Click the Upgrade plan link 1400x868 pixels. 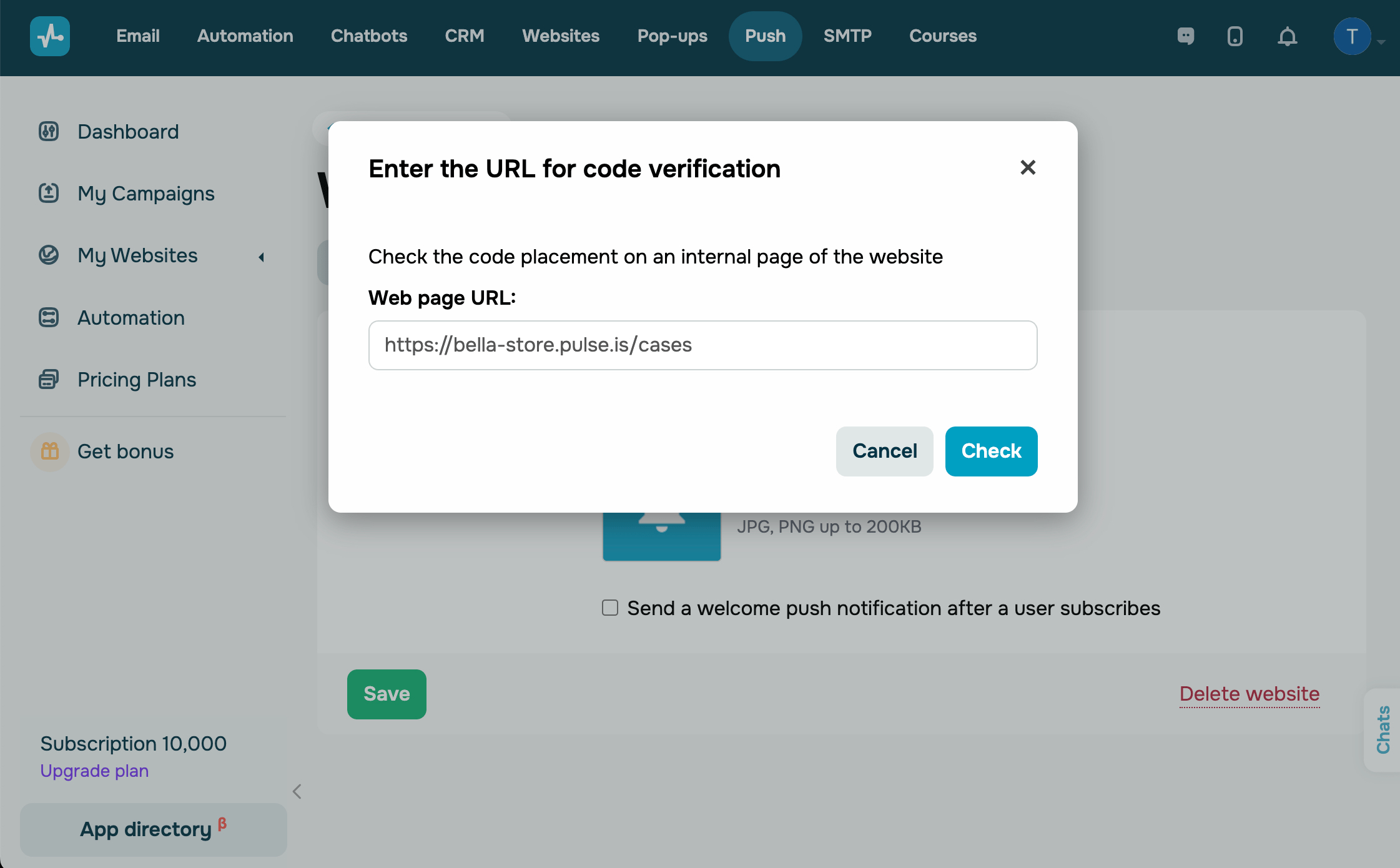click(94, 771)
